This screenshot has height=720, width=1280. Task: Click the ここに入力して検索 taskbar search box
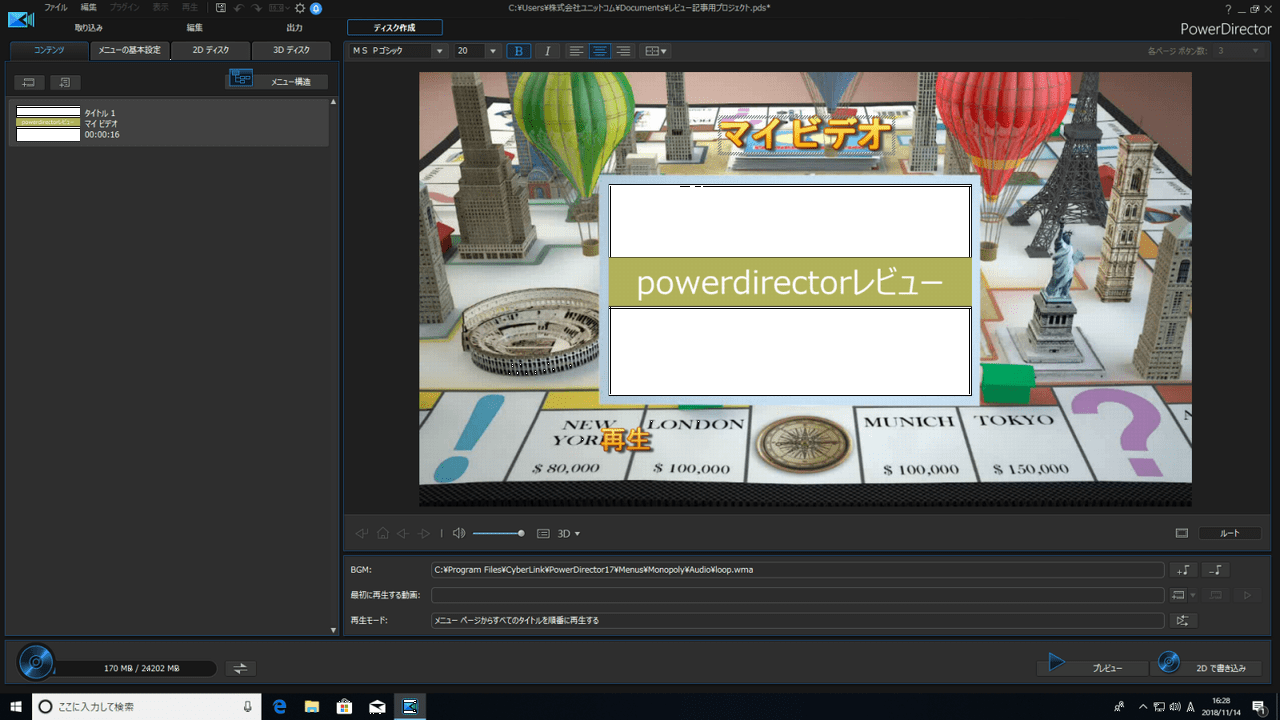[x=146, y=706]
